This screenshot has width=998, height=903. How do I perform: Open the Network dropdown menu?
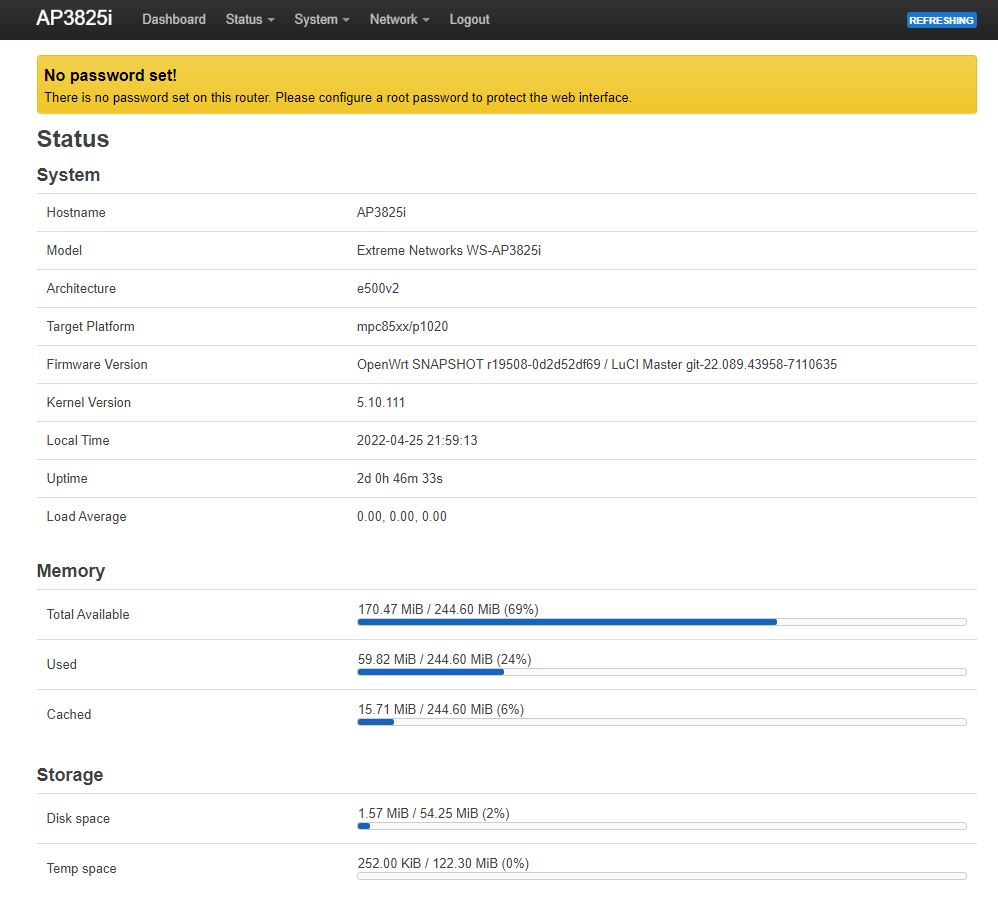click(x=399, y=19)
